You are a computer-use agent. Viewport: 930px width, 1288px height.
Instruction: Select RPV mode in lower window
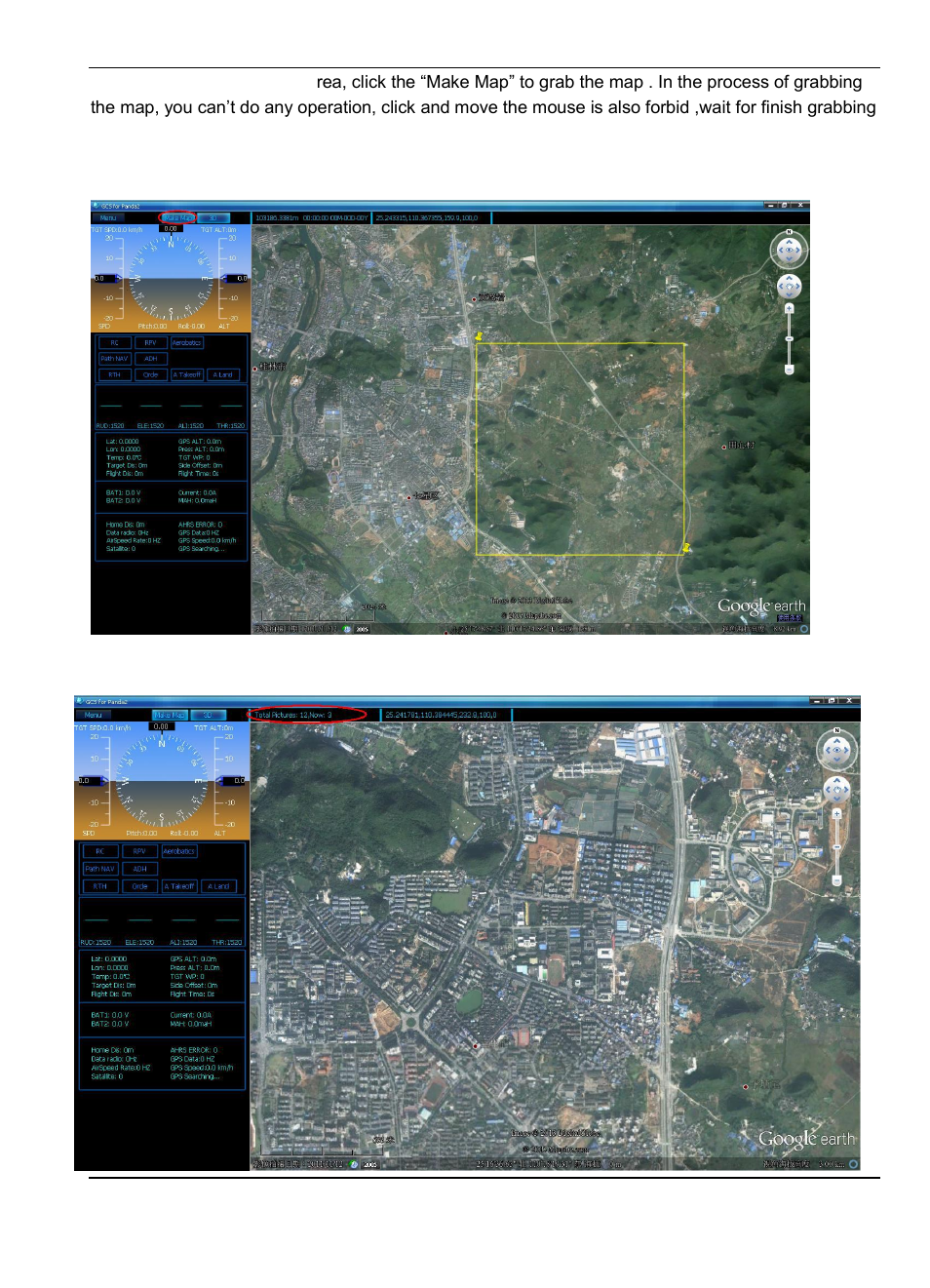coord(139,851)
